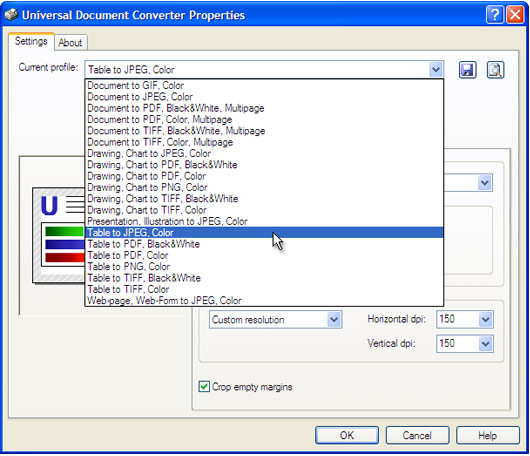
Task: Pick Document to PDF, Color, Multipage
Action: click(264, 119)
